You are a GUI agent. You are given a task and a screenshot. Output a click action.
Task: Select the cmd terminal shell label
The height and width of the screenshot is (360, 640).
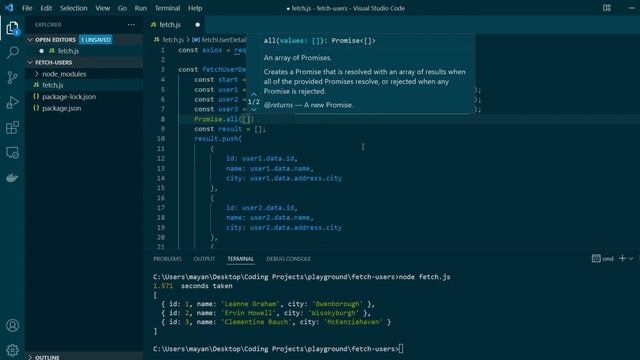[603, 259]
